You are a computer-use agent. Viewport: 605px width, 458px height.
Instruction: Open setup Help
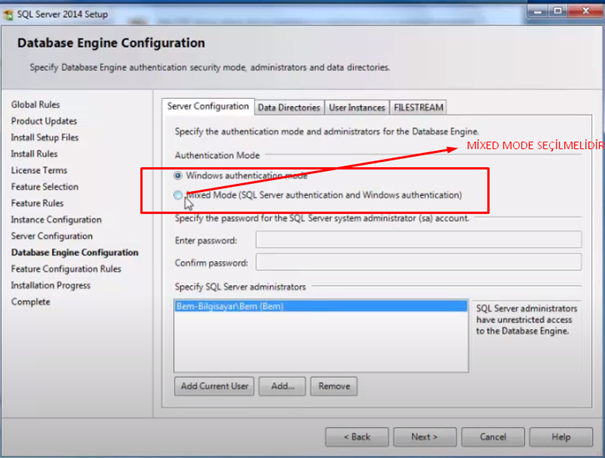(x=561, y=437)
